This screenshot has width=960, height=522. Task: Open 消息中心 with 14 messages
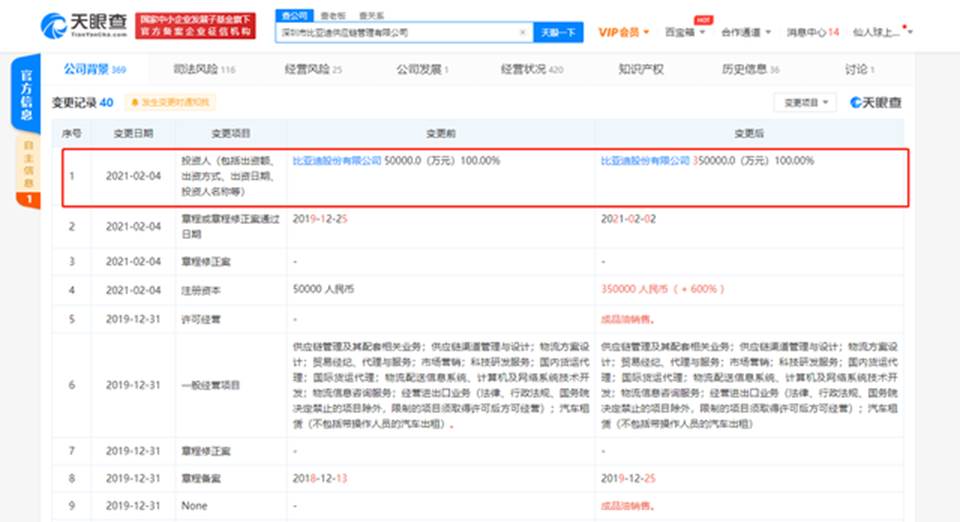812,32
